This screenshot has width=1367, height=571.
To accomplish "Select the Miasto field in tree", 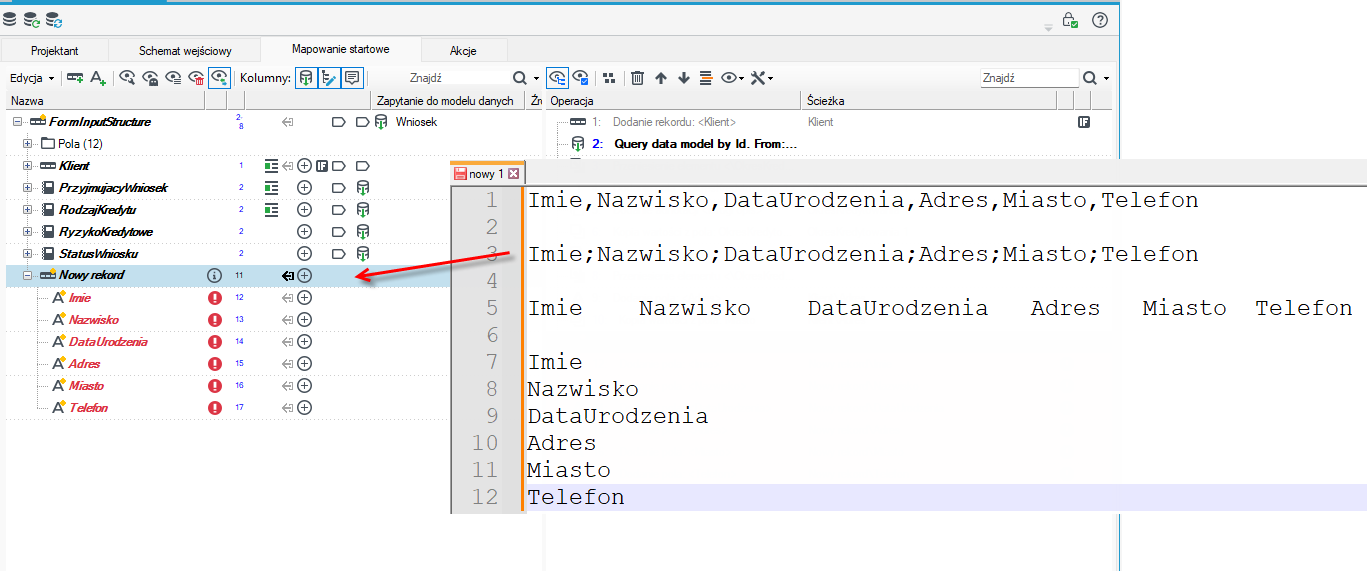I will tap(86, 386).
